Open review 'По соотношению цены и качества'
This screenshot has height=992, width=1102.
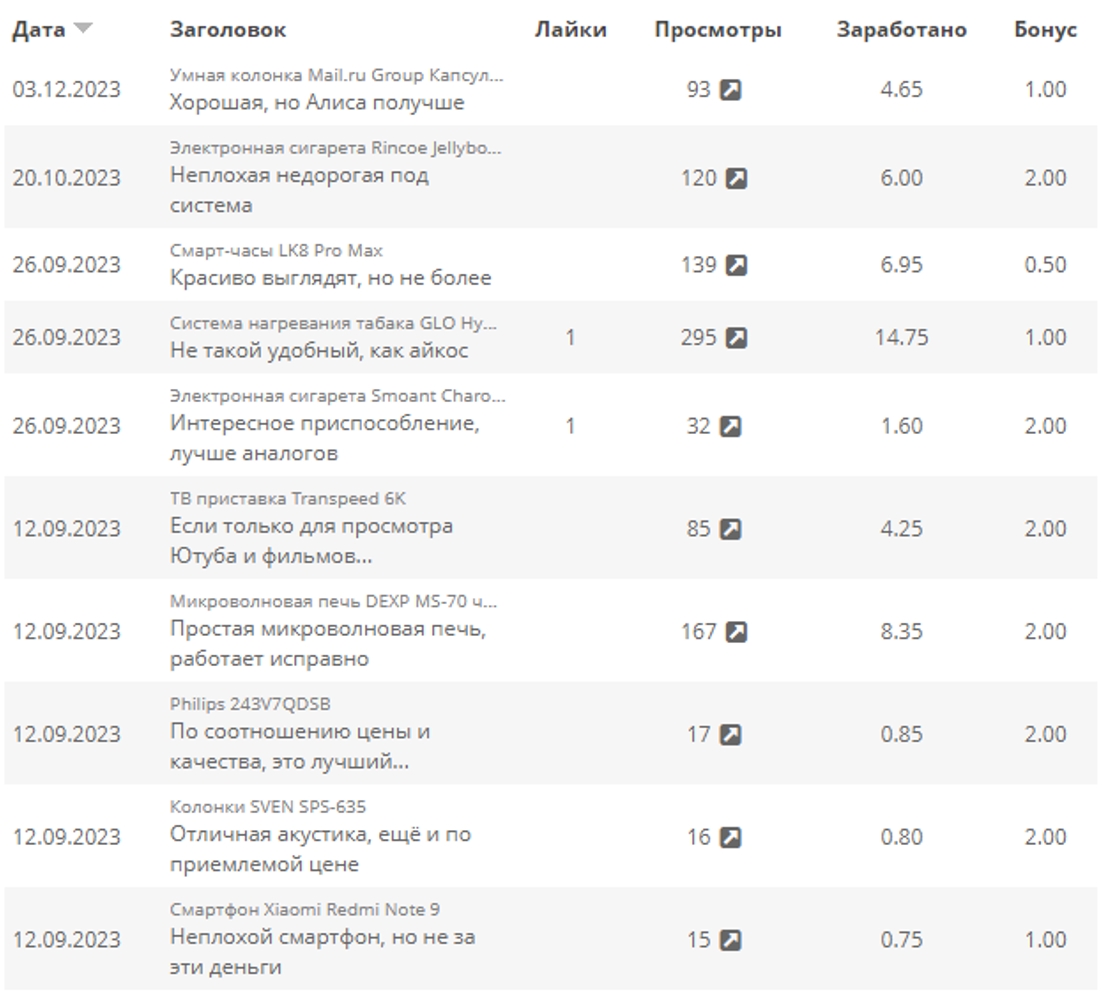pyautogui.click(x=300, y=746)
